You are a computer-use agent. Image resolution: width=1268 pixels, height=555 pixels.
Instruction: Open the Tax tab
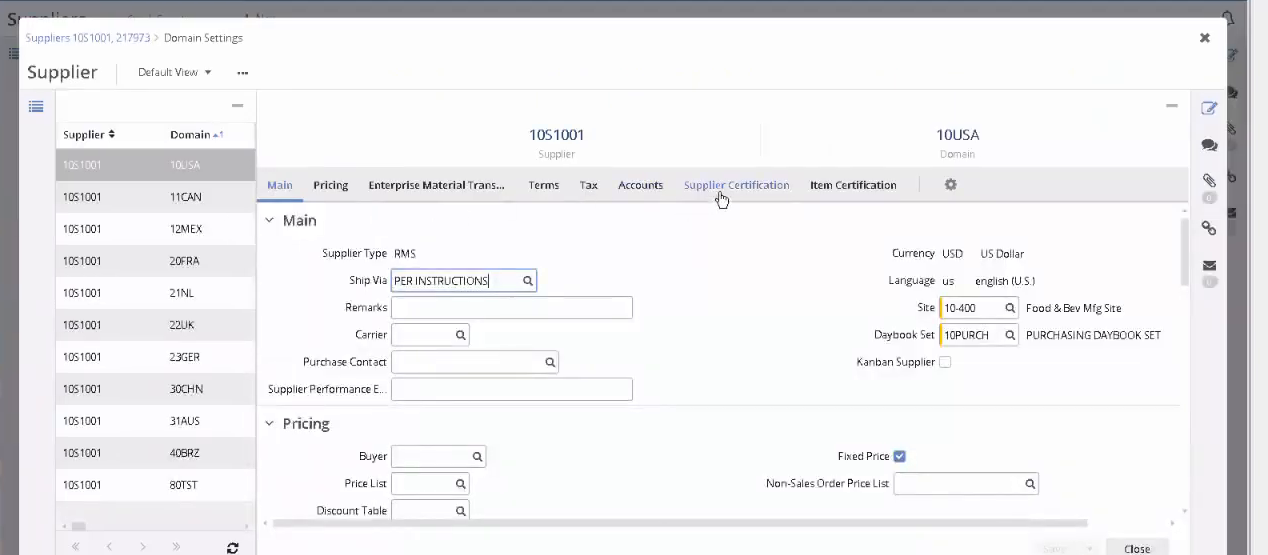pos(589,185)
